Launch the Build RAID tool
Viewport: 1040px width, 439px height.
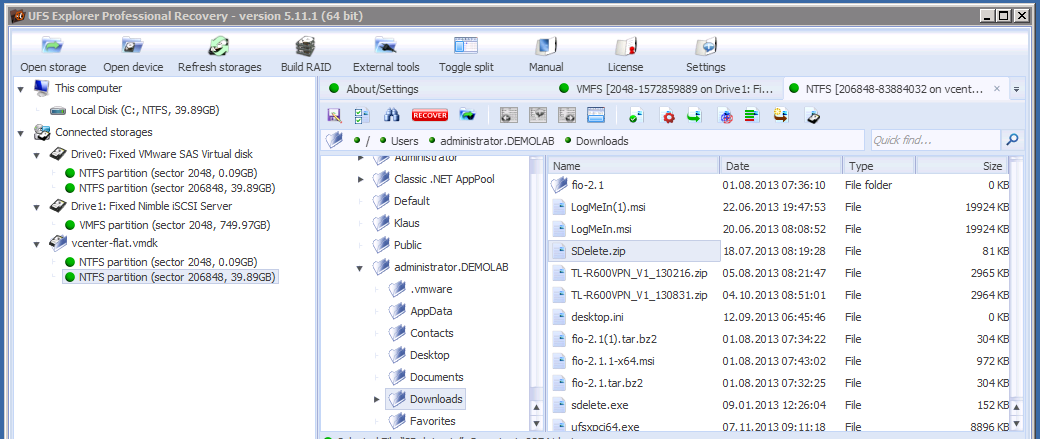(306, 54)
